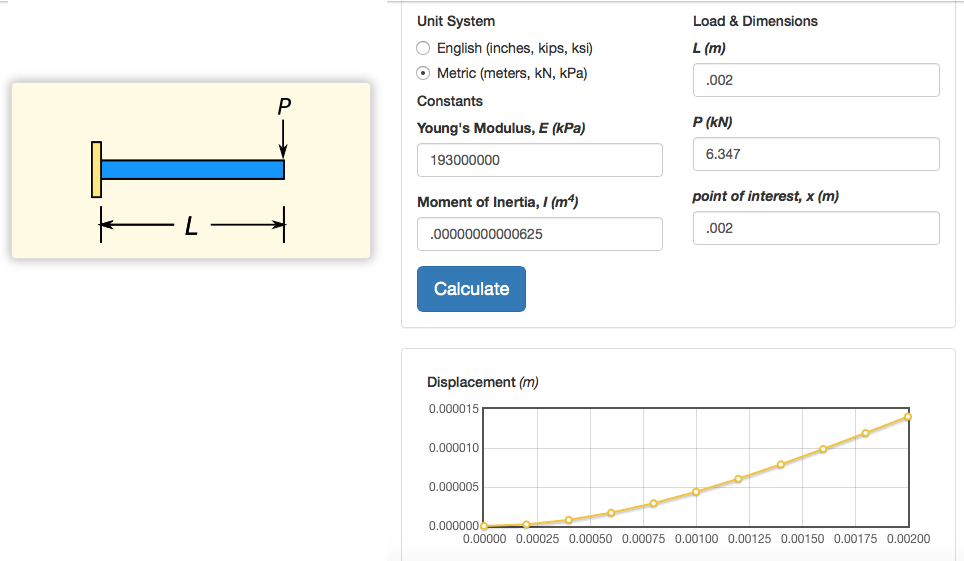The height and width of the screenshot is (561, 964).
Task: Click the chart data point at x 0.00200
Action: point(908,416)
